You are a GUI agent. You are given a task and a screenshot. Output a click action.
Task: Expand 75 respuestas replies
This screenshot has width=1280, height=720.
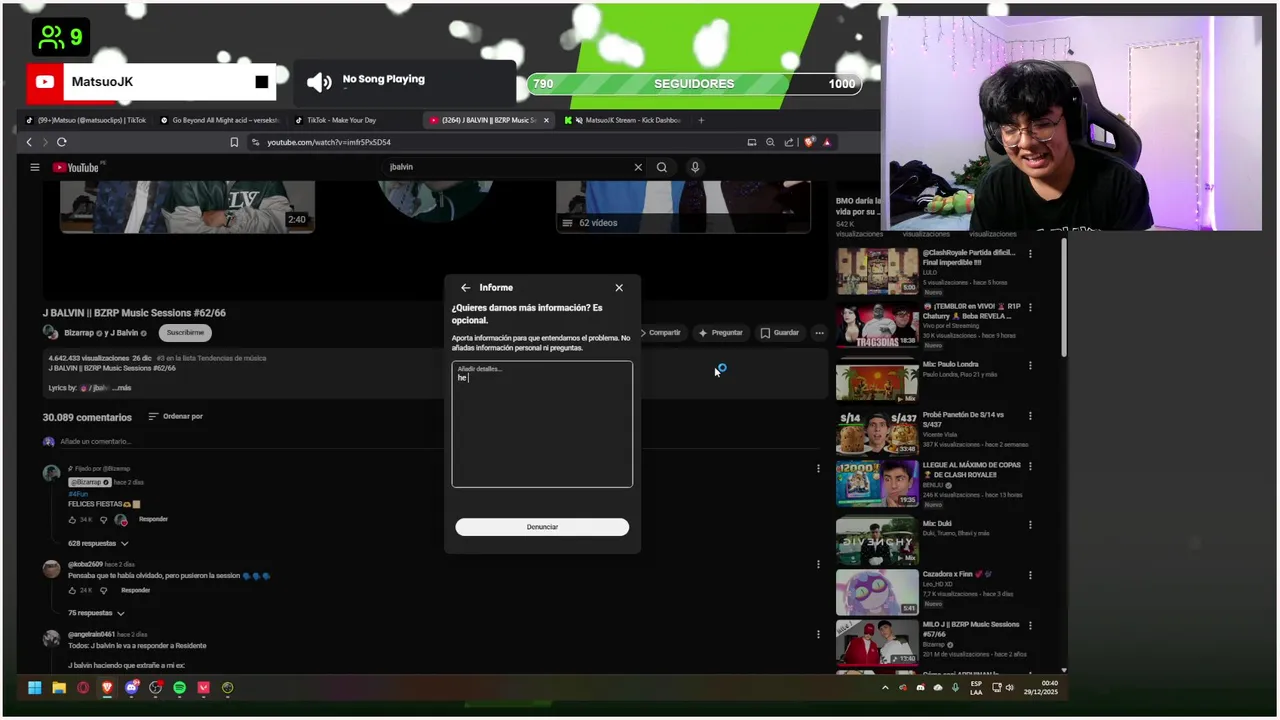[x=97, y=613]
